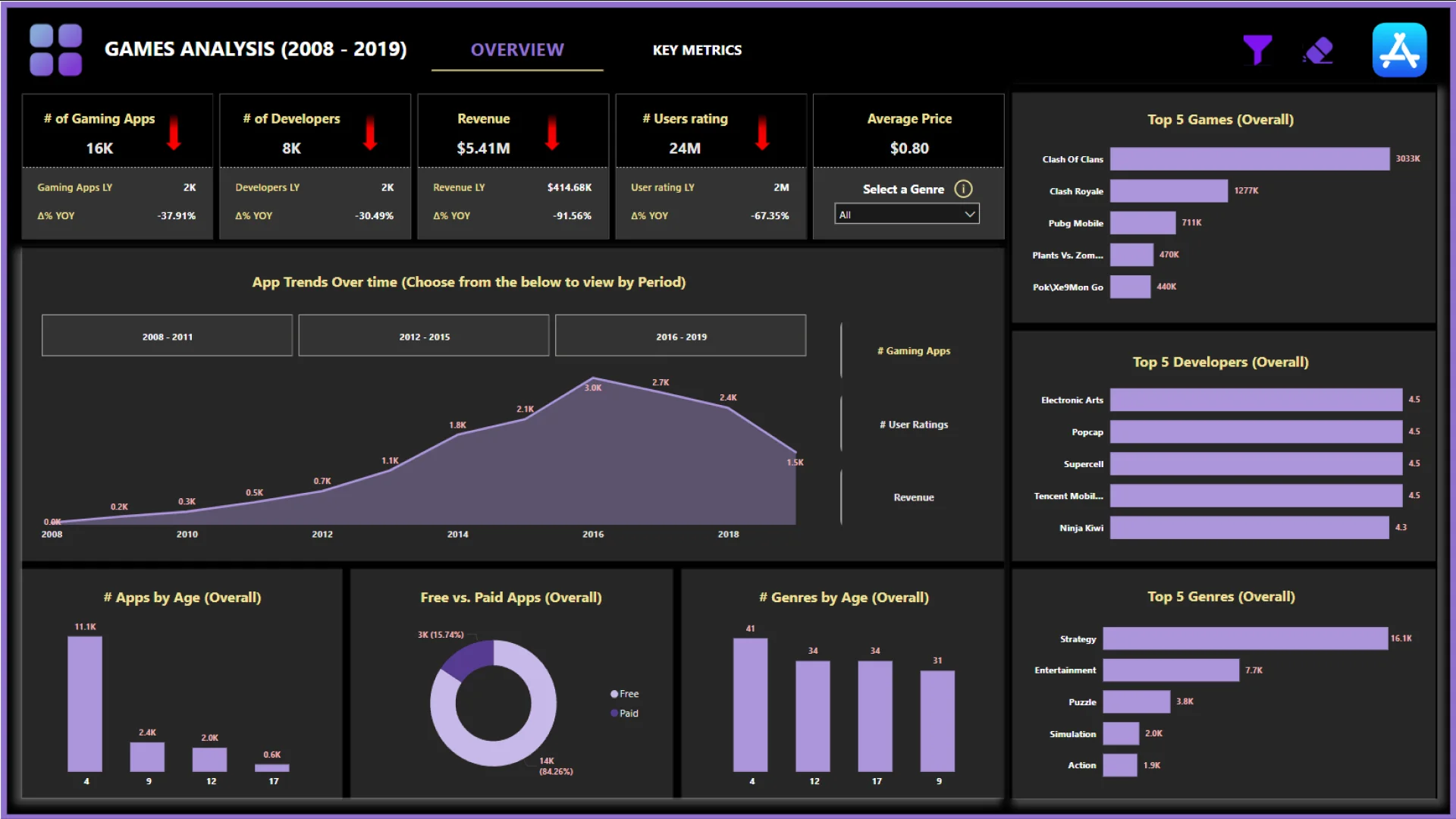This screenshot has height=819, width=1456.
Task: Click the -37.91% YOY value
Action: tap(177, 216)
